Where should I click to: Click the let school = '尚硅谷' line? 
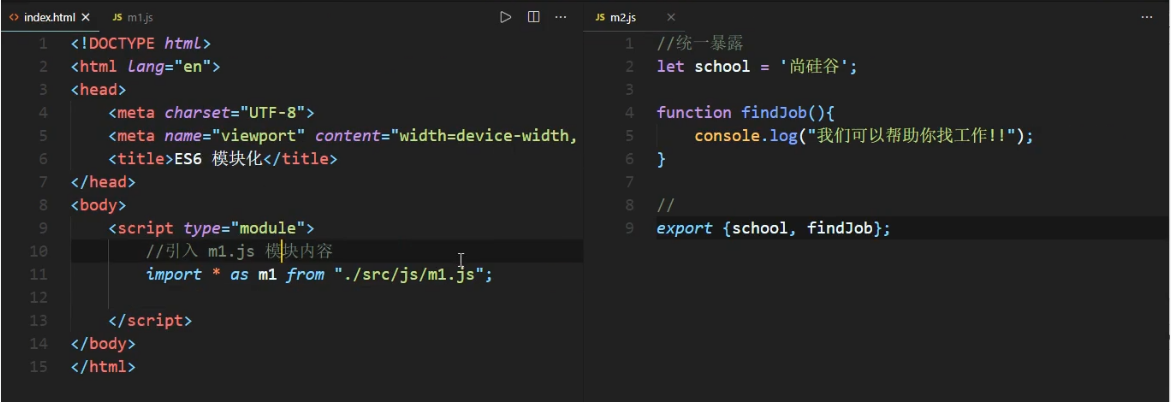tap(757, 67)
